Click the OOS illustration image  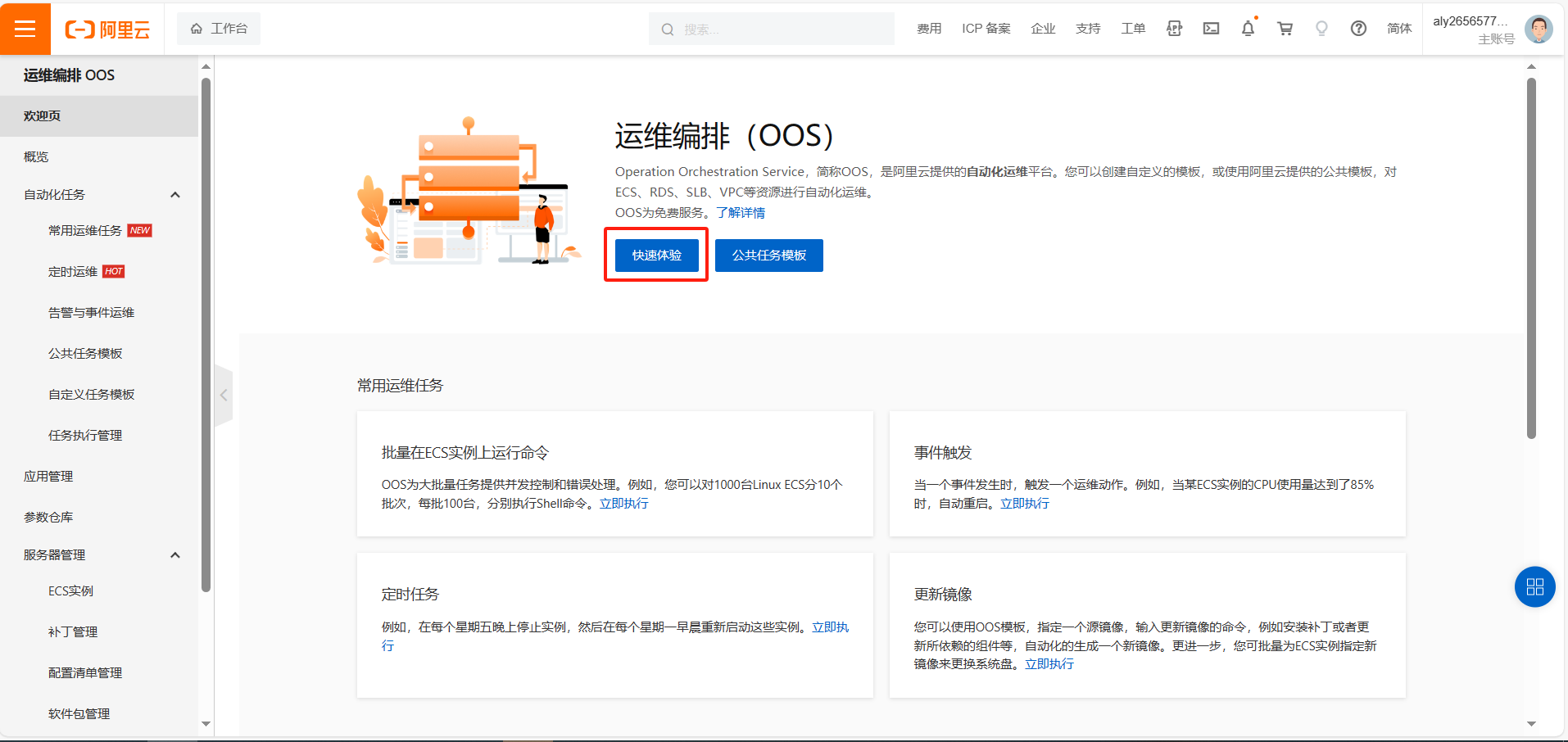[469, 191]
